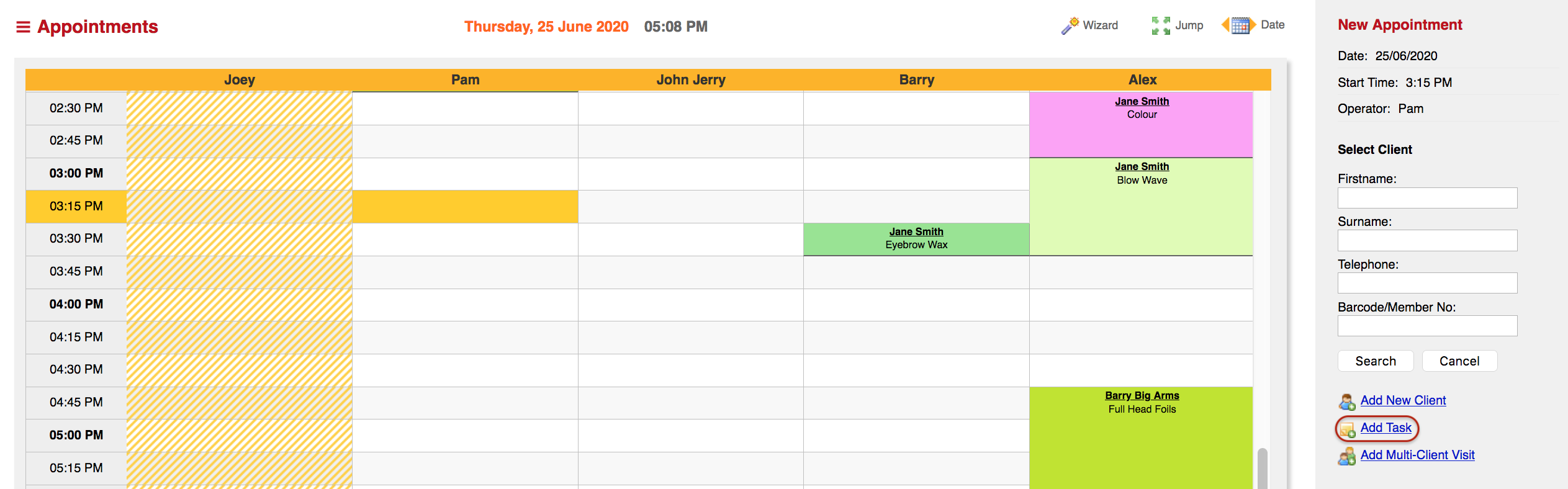Click the Barcode/Member No field

point(1427,326)
